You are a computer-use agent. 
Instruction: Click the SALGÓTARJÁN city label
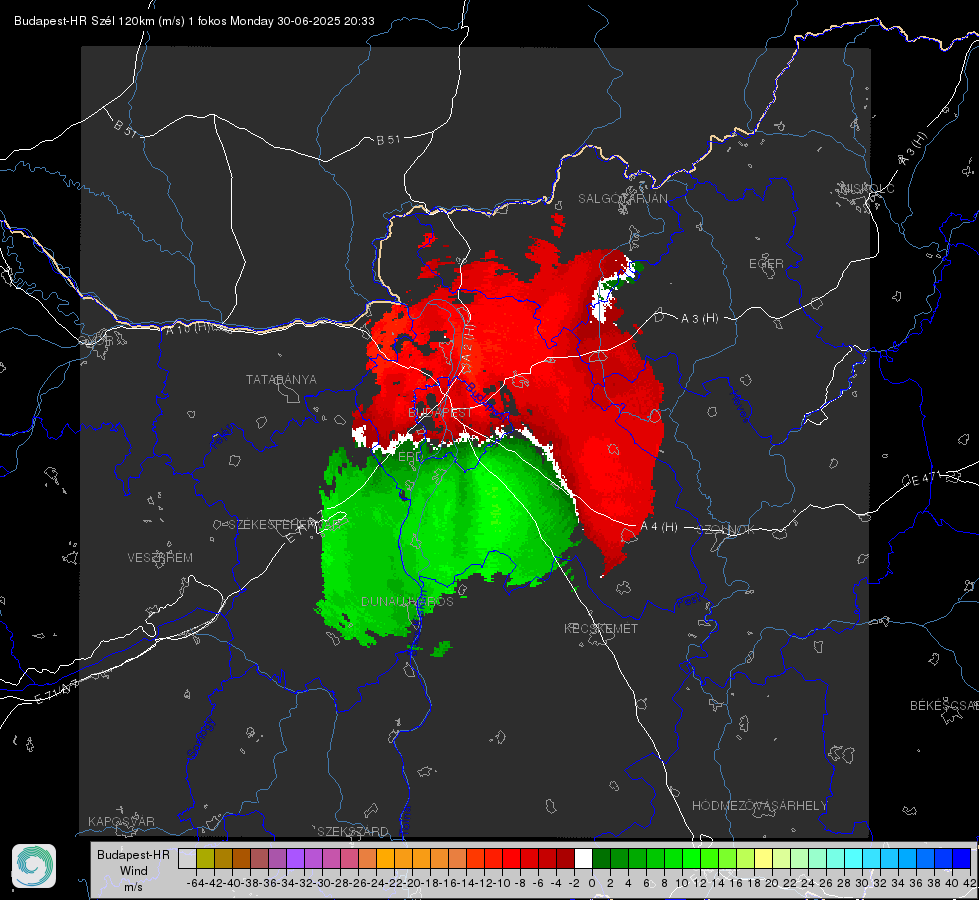click(x=622, y=199)
